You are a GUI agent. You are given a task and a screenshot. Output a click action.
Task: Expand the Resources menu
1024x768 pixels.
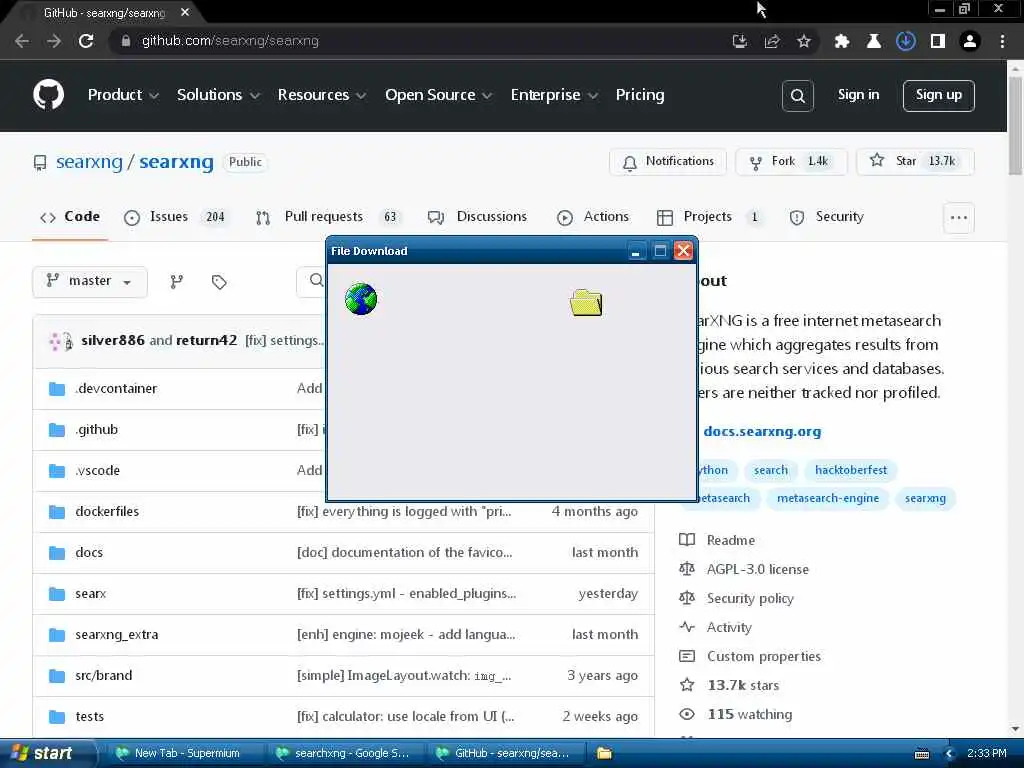pos(321,95)
